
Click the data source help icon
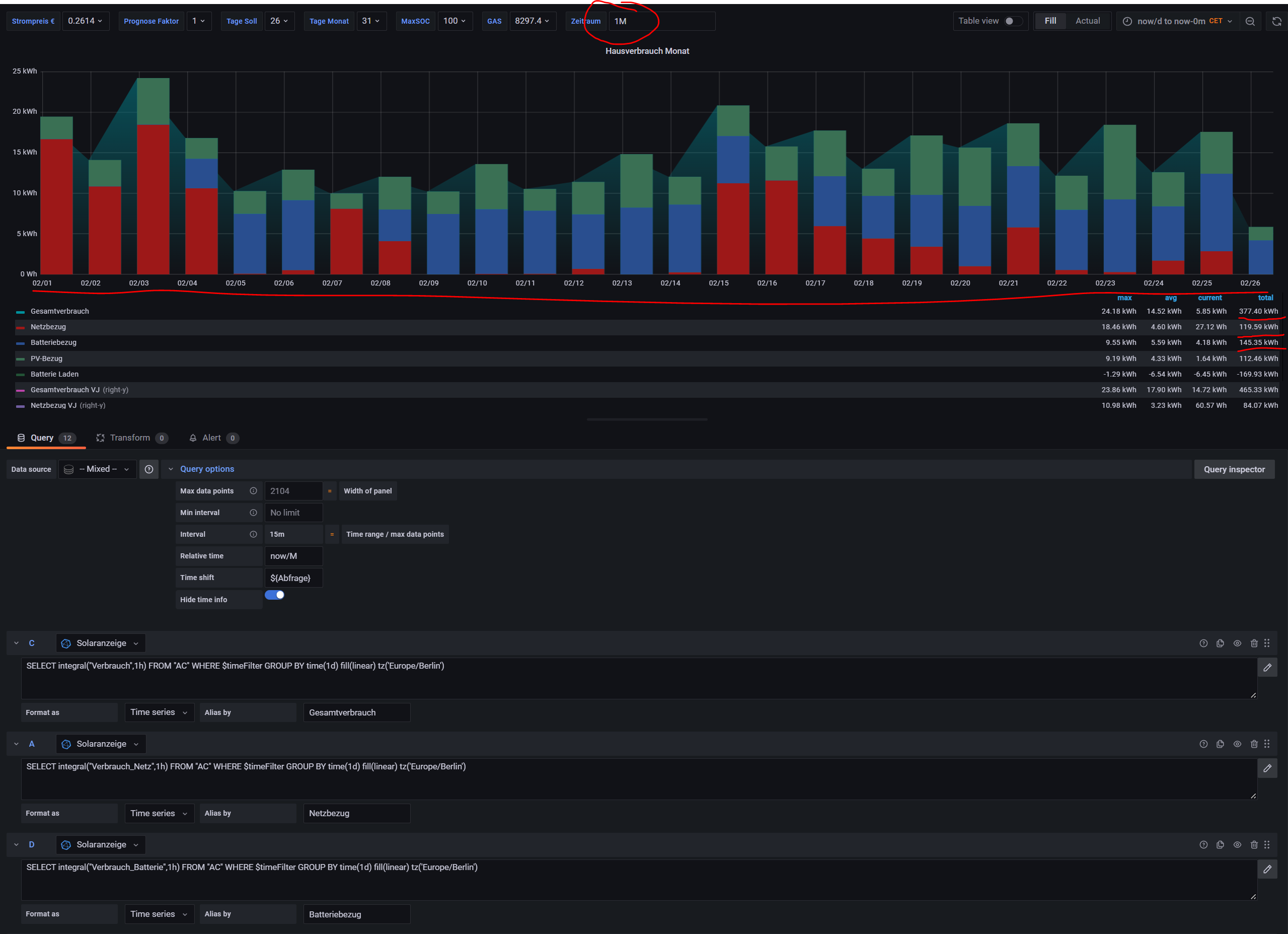point(149,469)
